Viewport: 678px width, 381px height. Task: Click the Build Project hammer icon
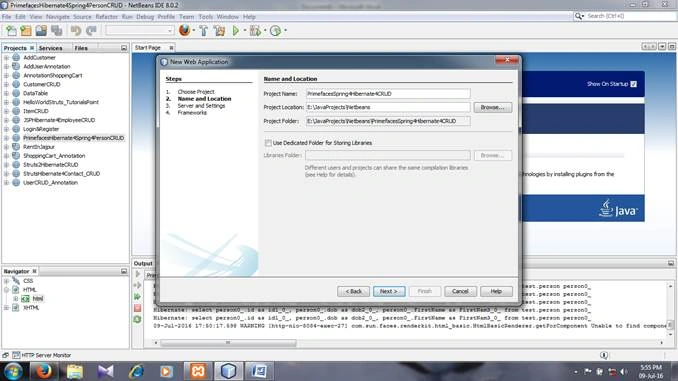coord(204,31)
